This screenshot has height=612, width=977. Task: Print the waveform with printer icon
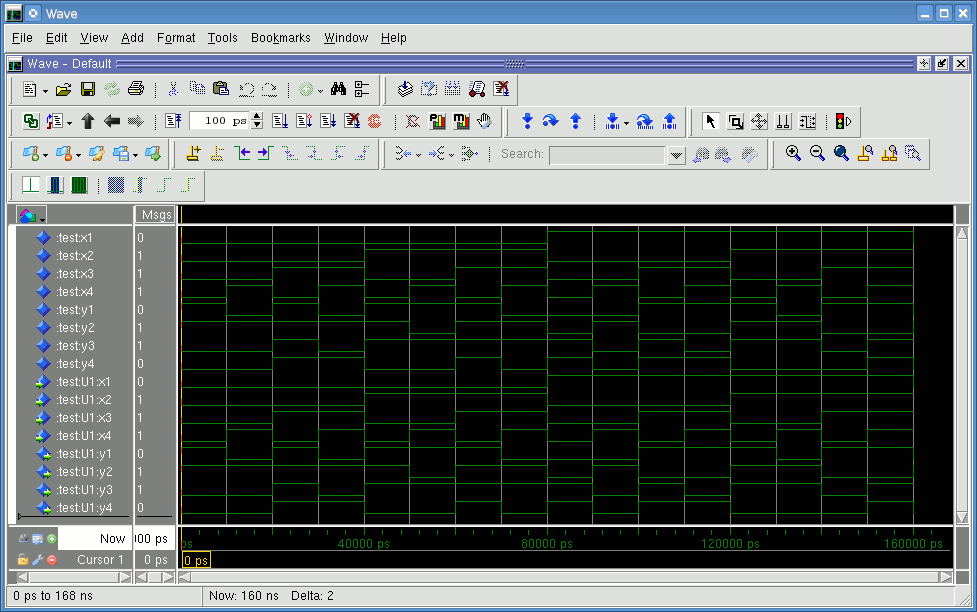click(136, 89)
